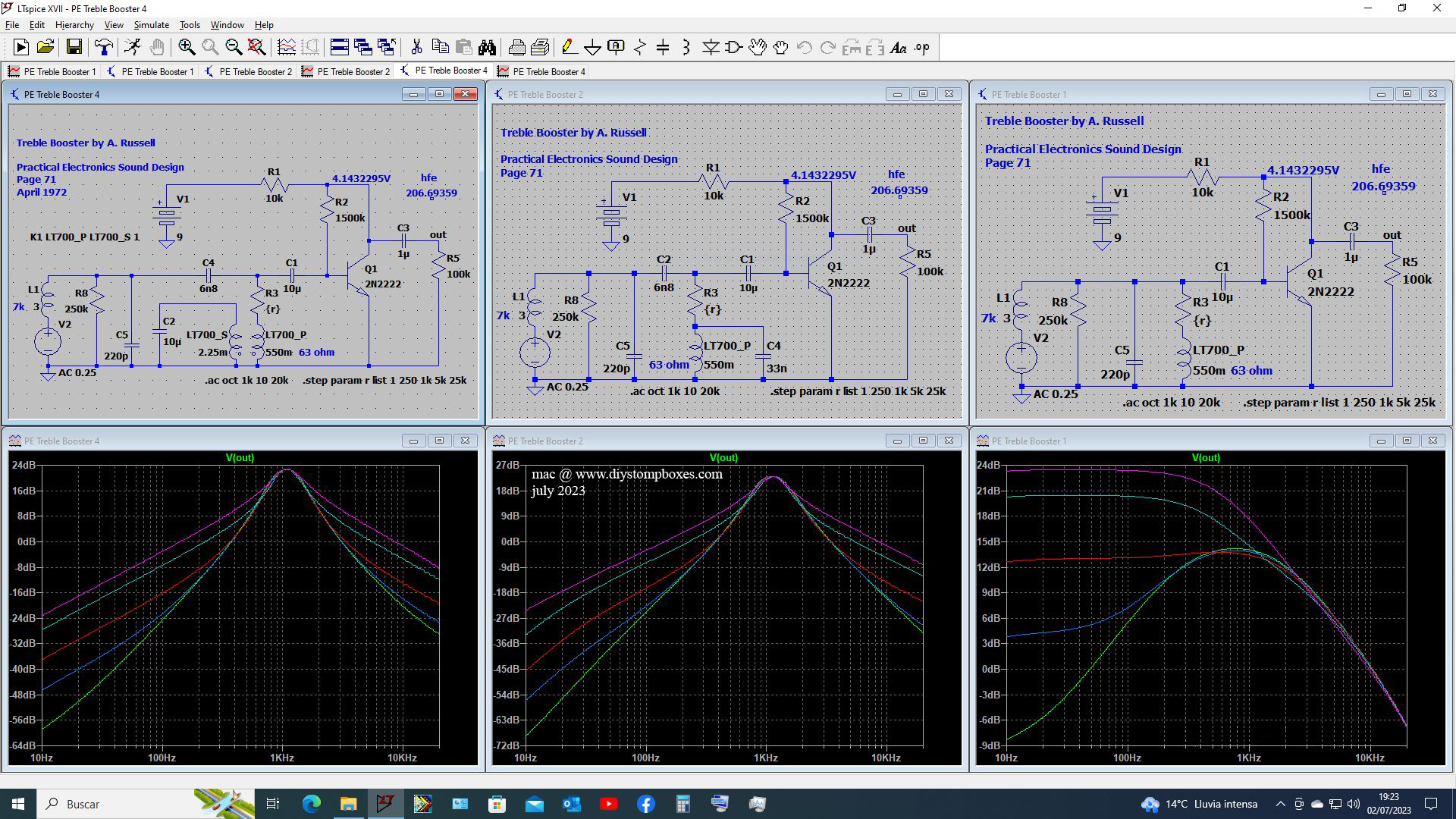Place a Ground symbol
1456x819 pixels.
pos(592,47)
